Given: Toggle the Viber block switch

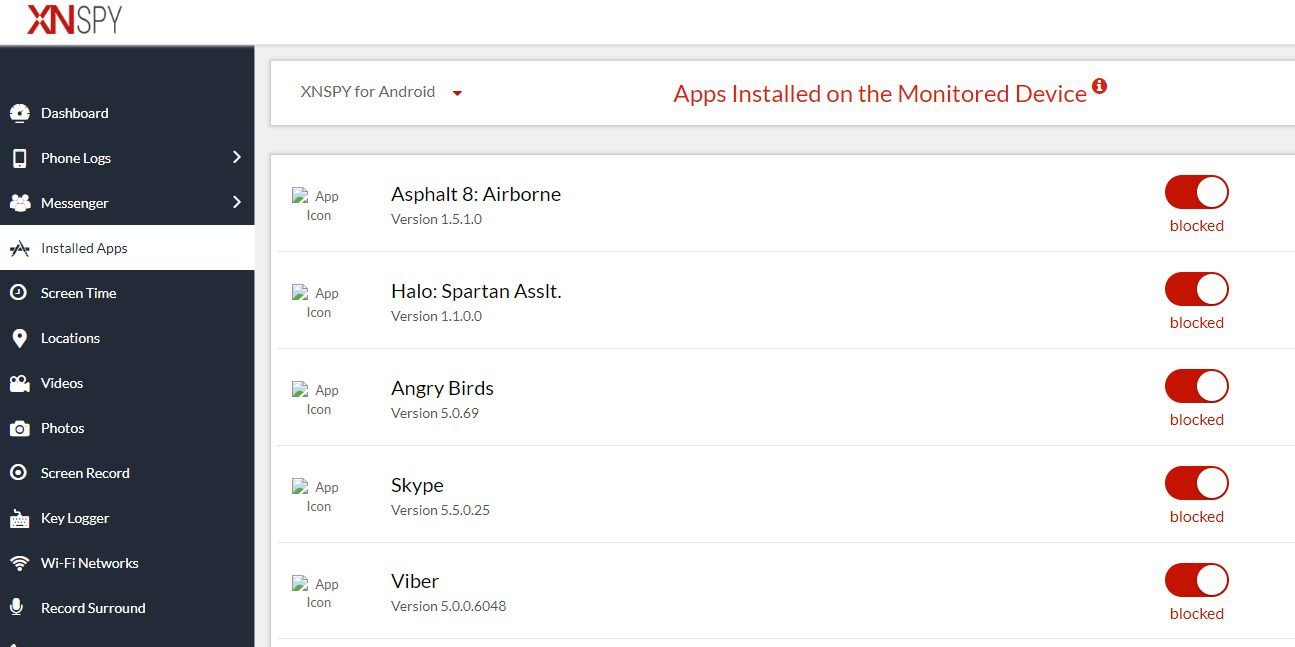Looking at the screenshot, I should [x=1196, y=581].
